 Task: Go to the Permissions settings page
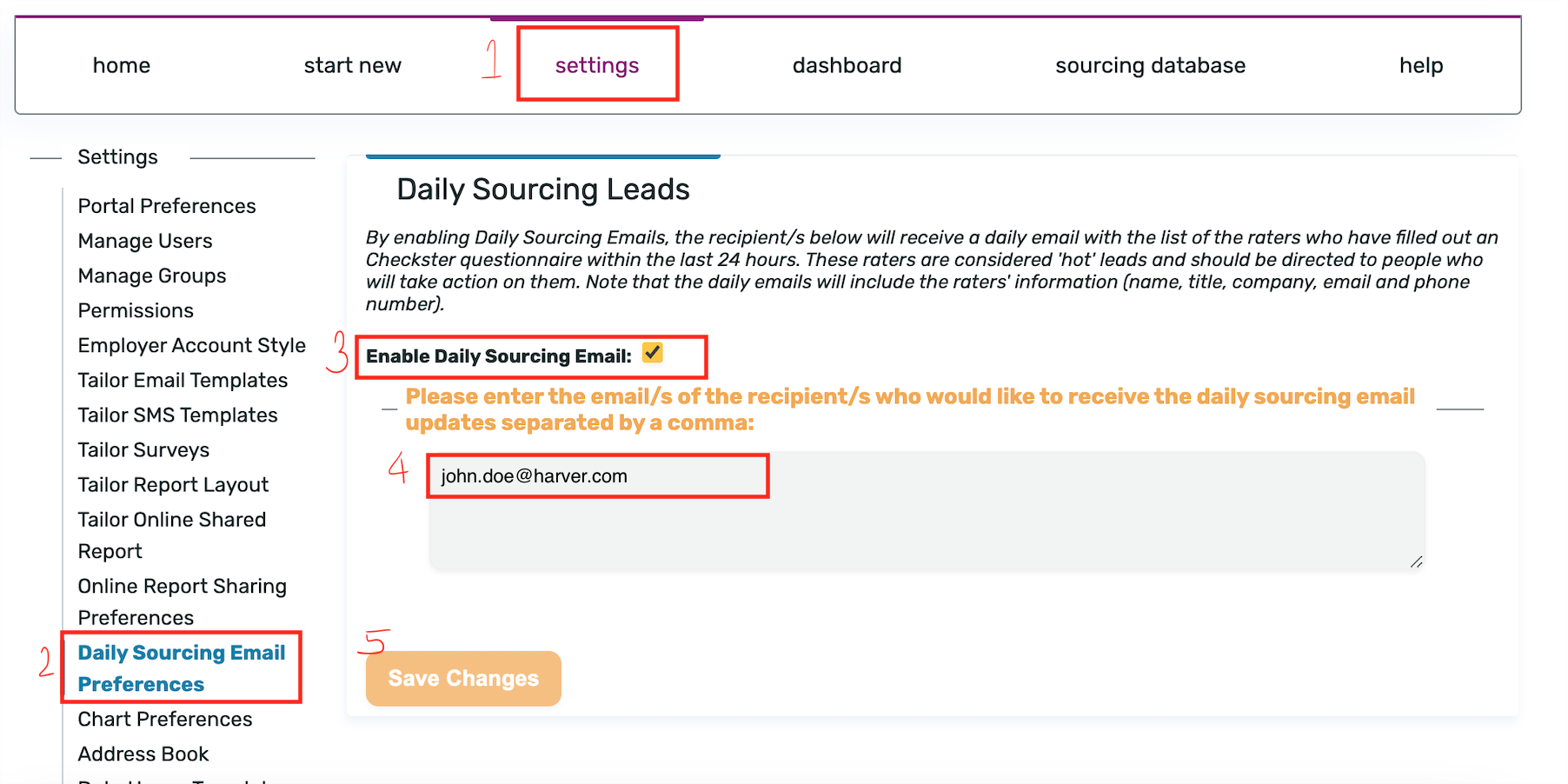click(x=136, y=310)
